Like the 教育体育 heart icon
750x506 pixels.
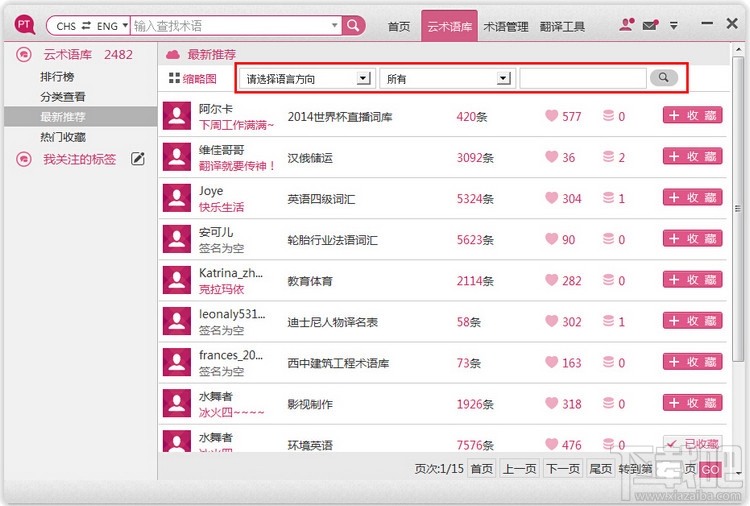click(x=551, y=280)
